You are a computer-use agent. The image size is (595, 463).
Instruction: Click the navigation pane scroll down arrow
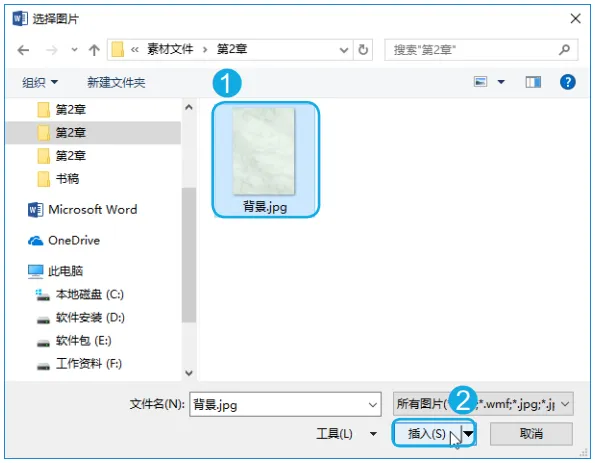pyautogui.click(x=189, y=373)
